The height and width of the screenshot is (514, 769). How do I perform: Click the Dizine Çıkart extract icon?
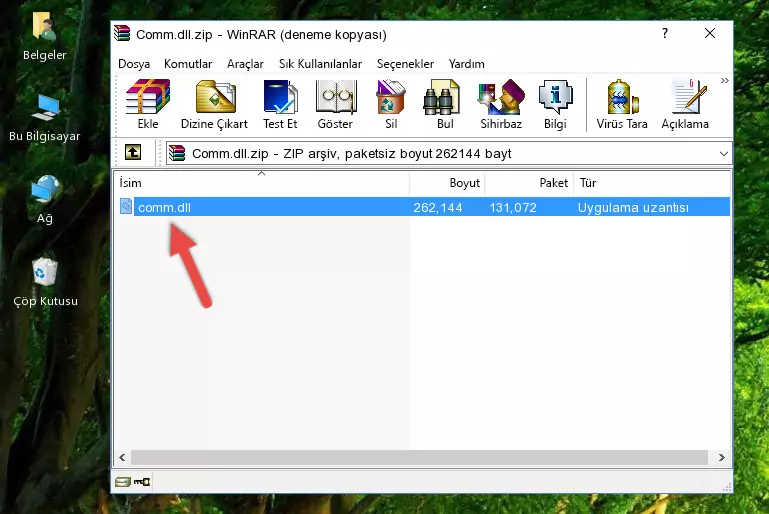tap(214, 104)
